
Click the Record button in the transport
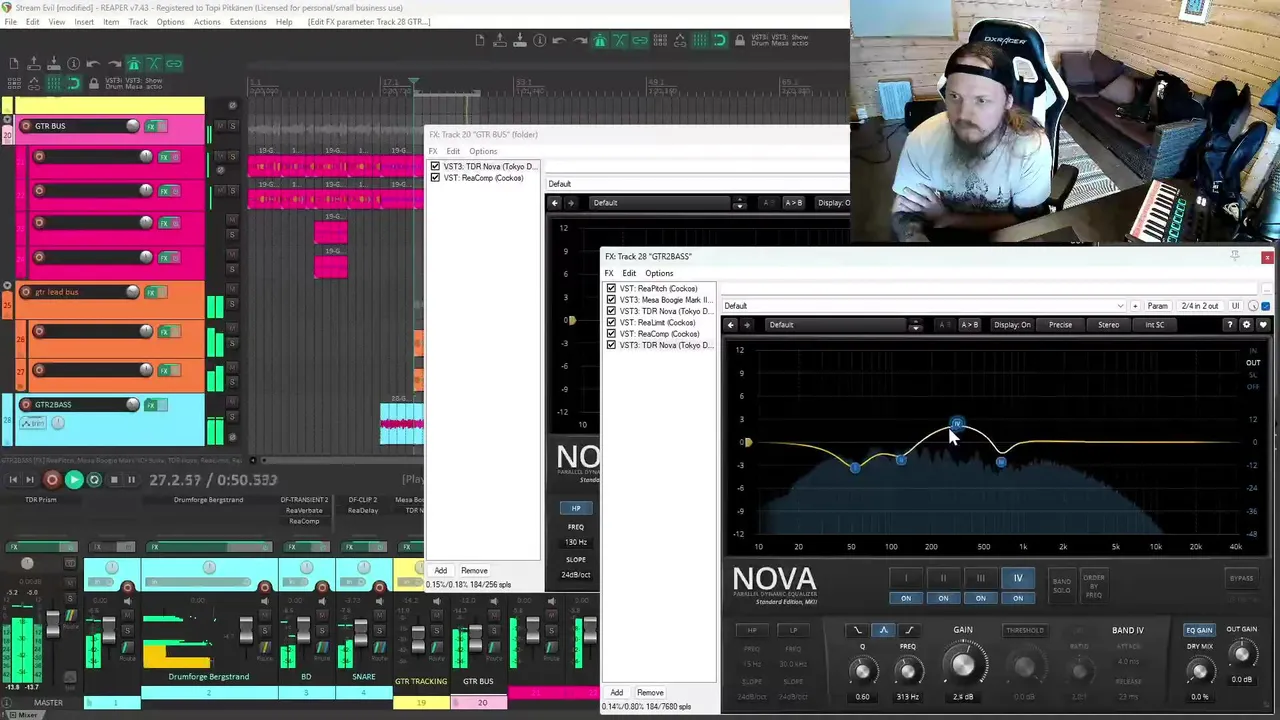52,480
